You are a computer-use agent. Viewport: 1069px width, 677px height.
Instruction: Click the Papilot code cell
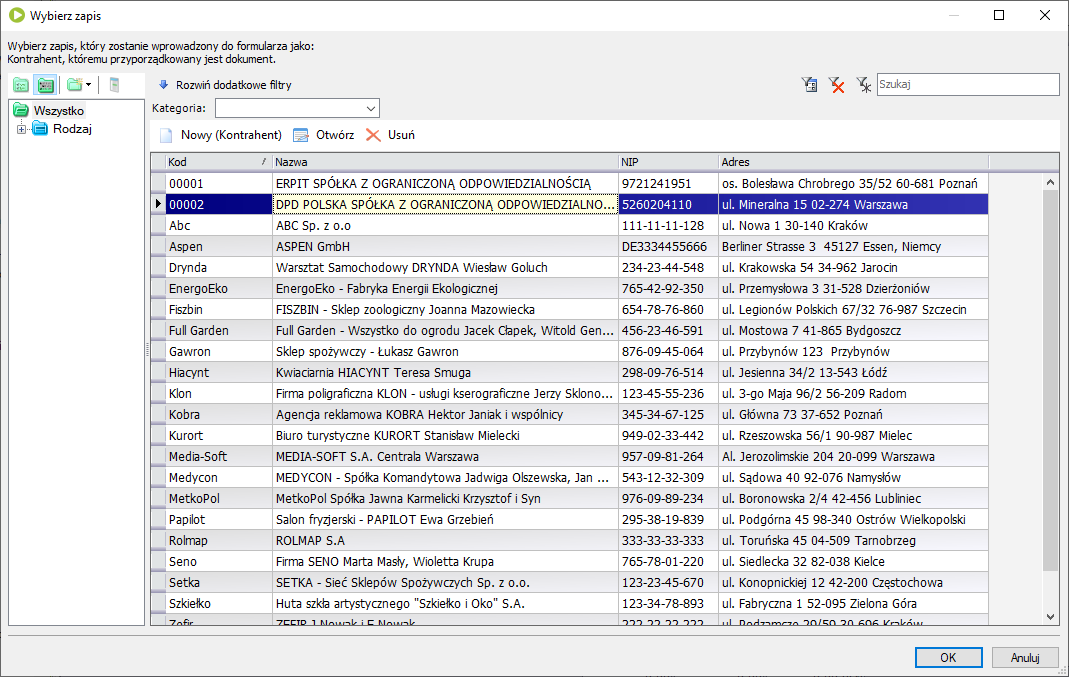pos(218,520)
